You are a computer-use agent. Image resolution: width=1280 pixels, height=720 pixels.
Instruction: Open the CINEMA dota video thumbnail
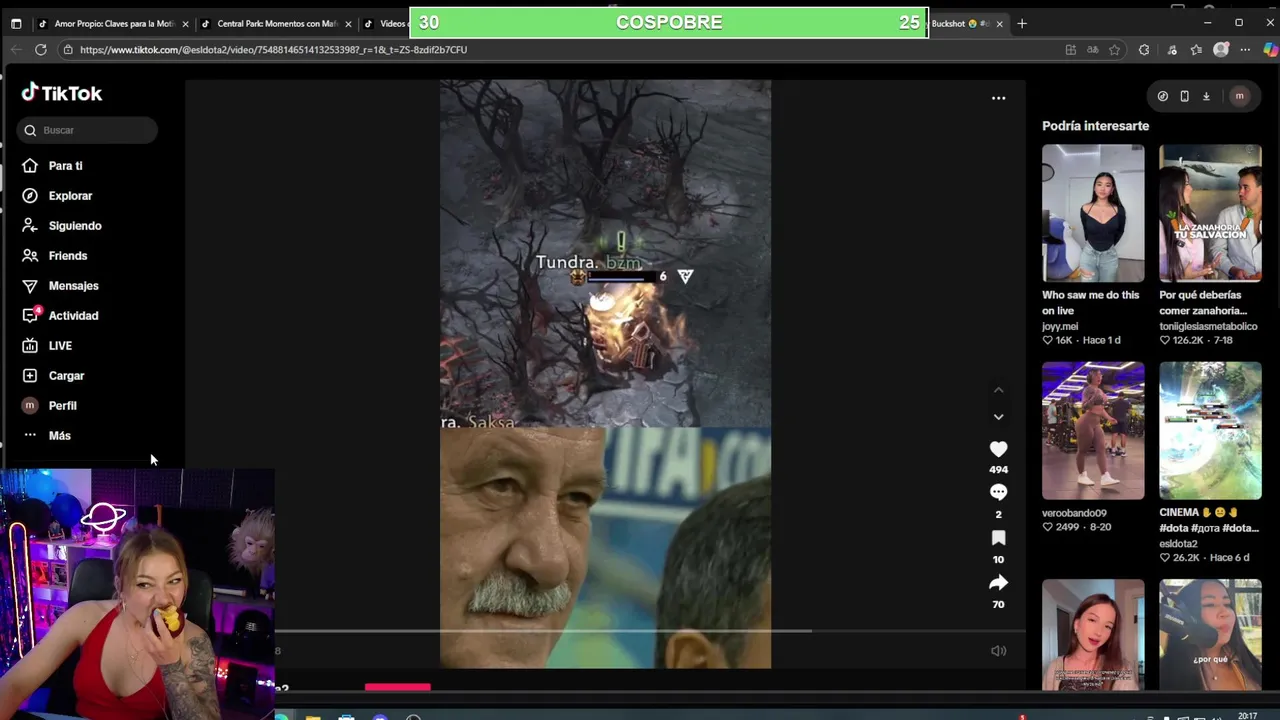click(1210, 430)
